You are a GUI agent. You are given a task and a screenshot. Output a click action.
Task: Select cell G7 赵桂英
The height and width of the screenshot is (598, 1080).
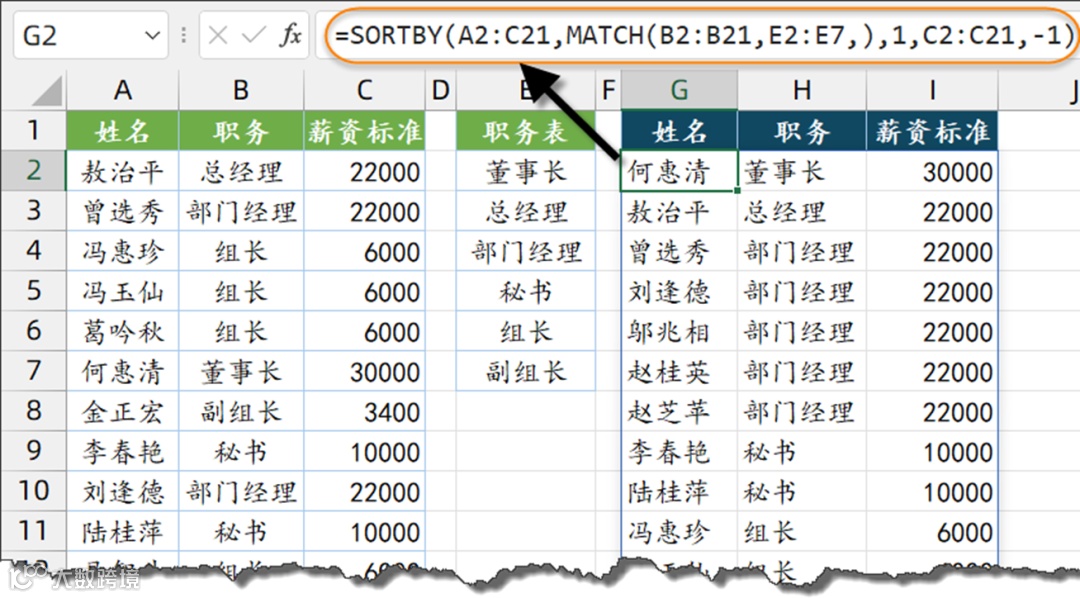[x=679, y=371]
